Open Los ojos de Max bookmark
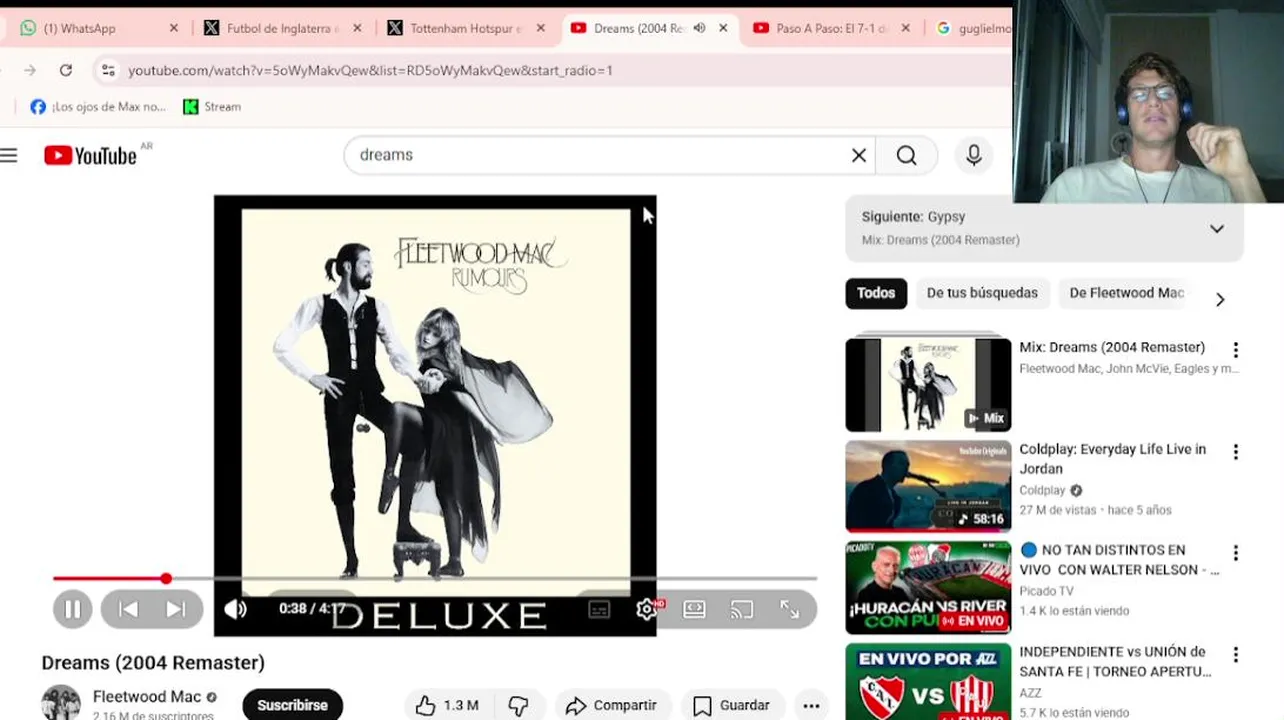1284x720 pixels. coord(98,106)
